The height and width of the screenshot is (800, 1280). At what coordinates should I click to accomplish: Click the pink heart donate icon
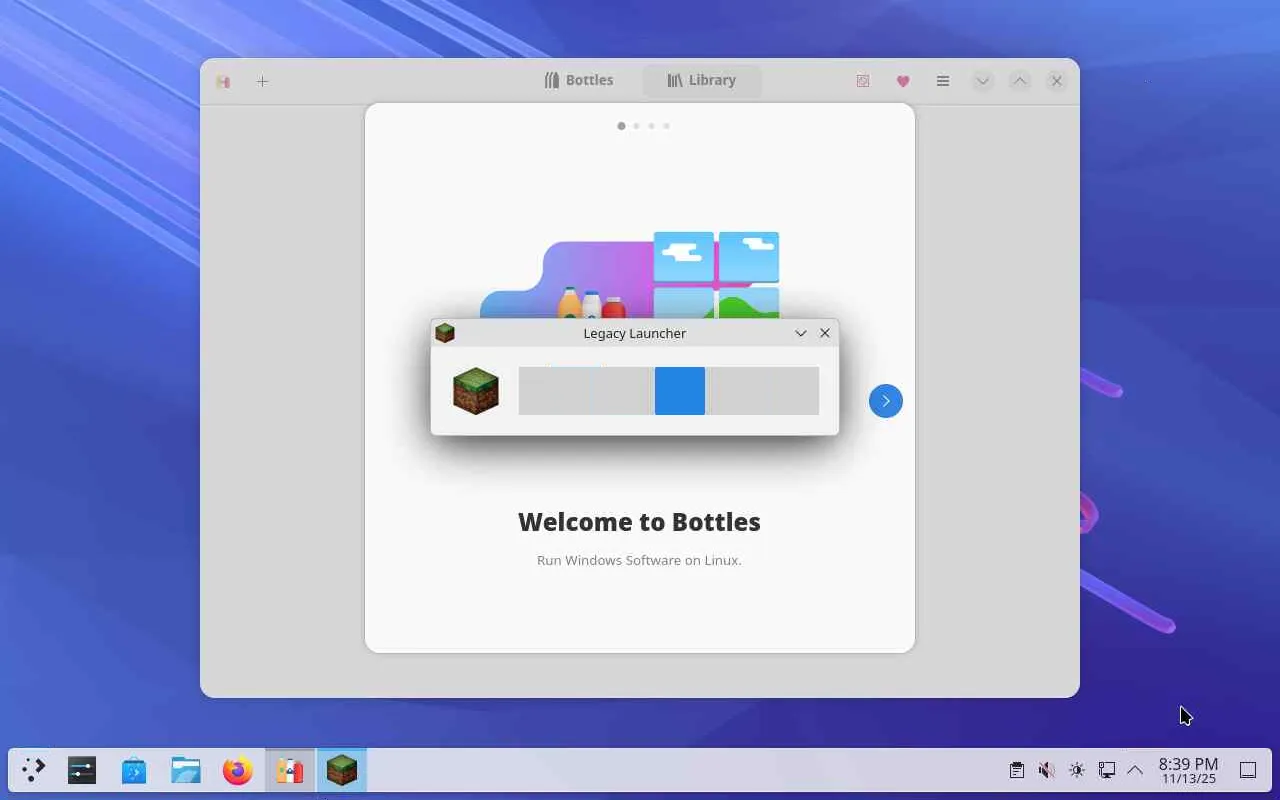903,81
